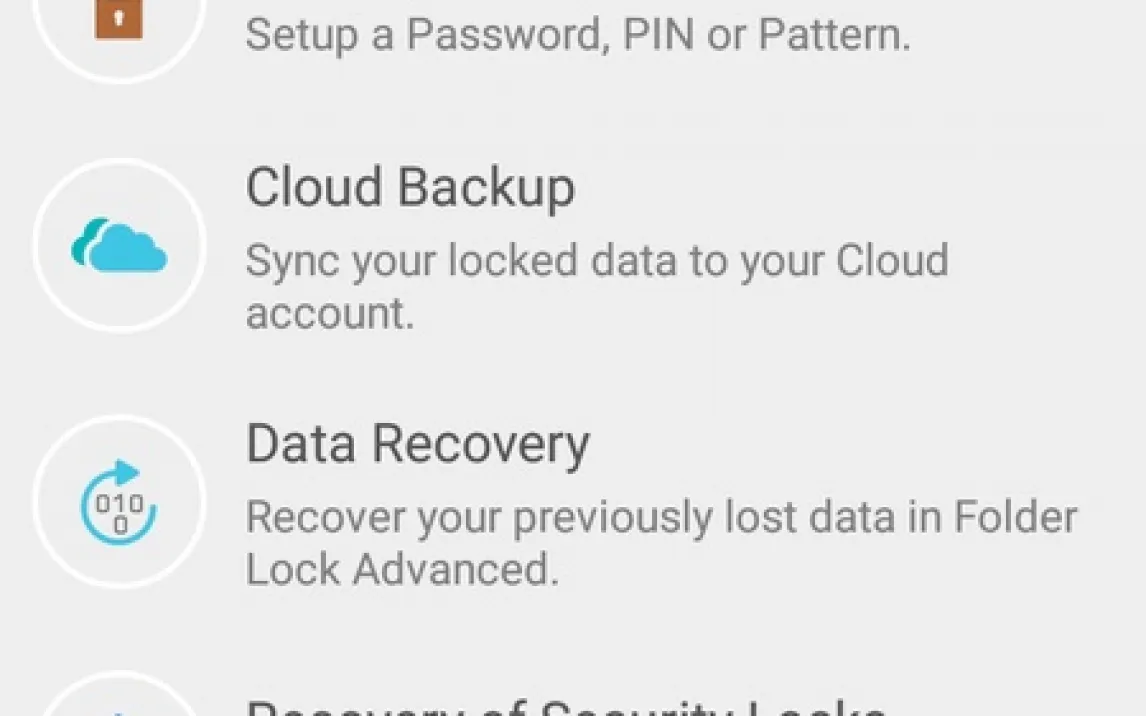1146x716 pixels.
Task: Tap the cut-off icon beside Recovery of Security Locks
Action: (119, 706)
